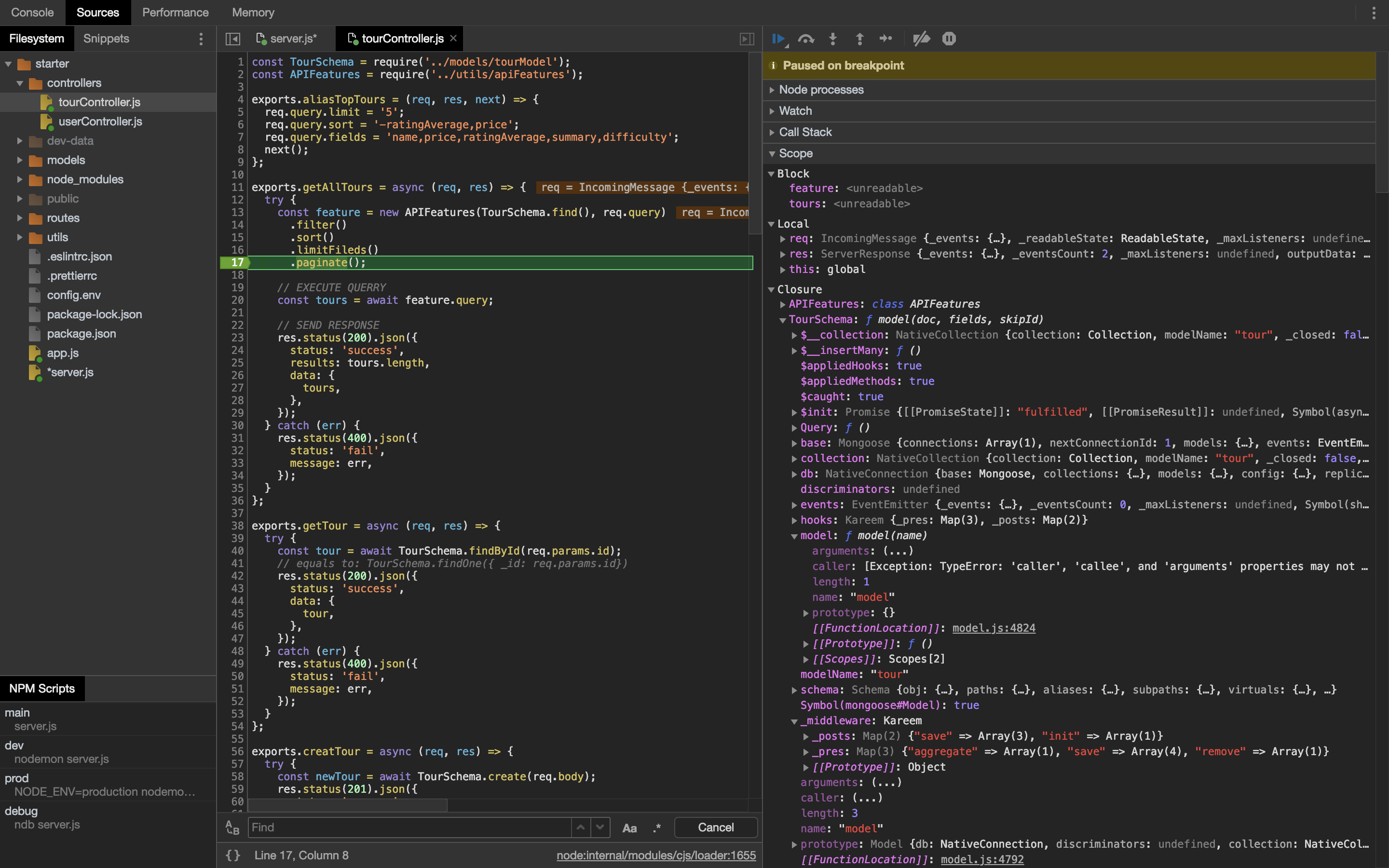Resume script execution
Viewport: 1389px width, 868px height.
[x=779, y=39]
